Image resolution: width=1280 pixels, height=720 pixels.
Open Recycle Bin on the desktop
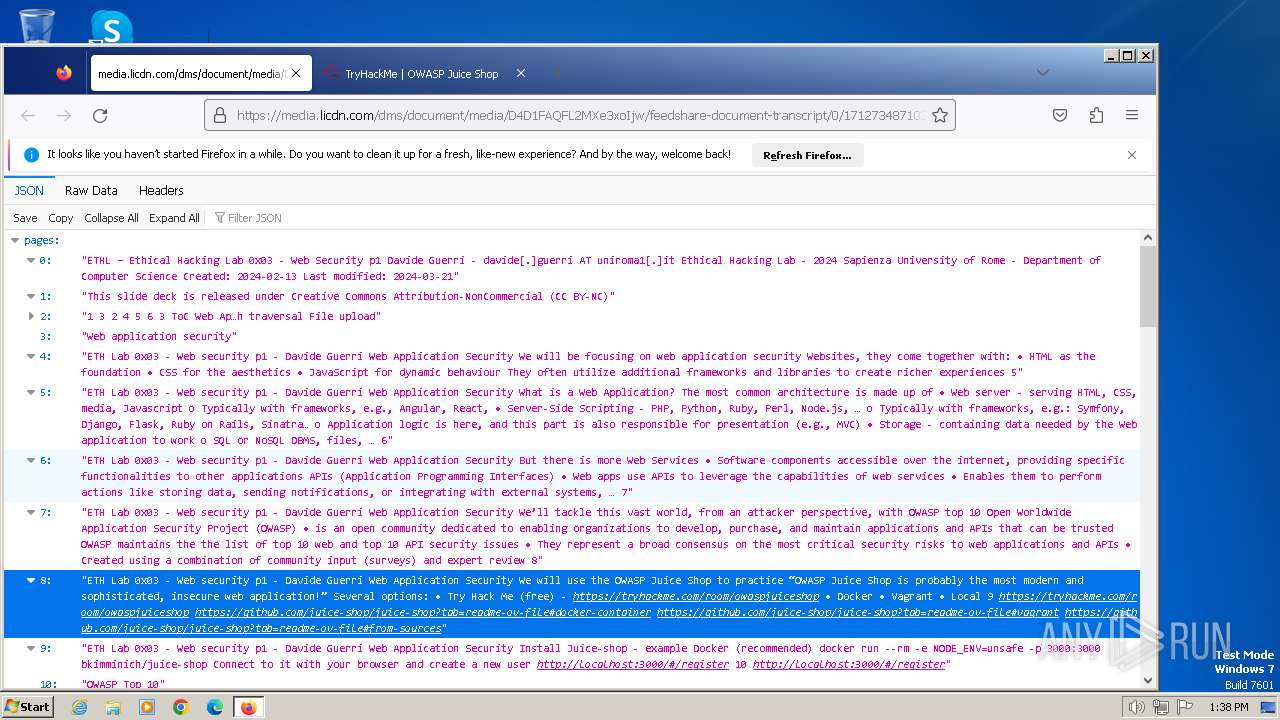[36, 25]
